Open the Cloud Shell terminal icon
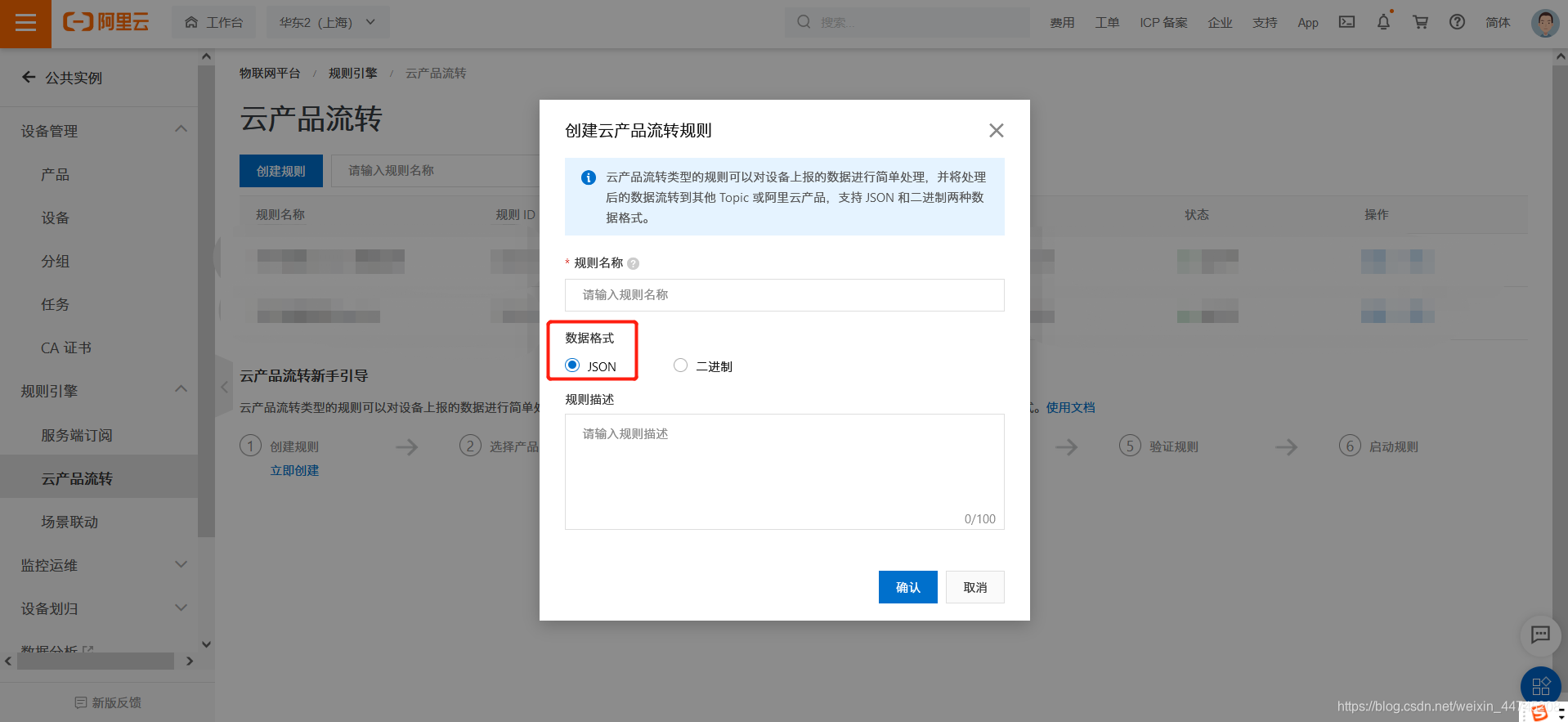The width and height of the screenshot is (1568, 722). (1346, 22)
